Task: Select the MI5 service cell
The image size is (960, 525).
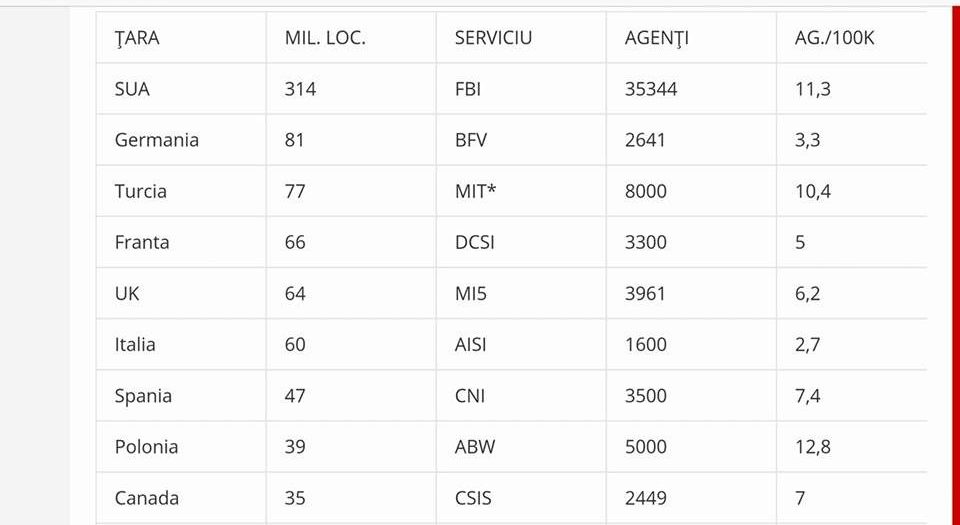Action: [471, 294]
